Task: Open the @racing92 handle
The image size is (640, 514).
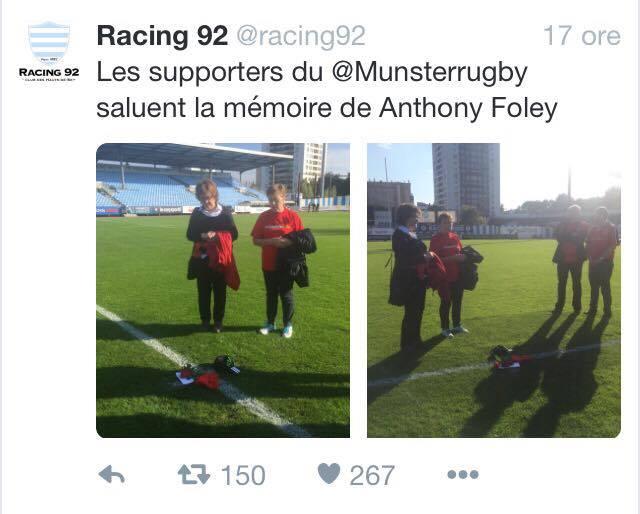Action: click(301, 37)
